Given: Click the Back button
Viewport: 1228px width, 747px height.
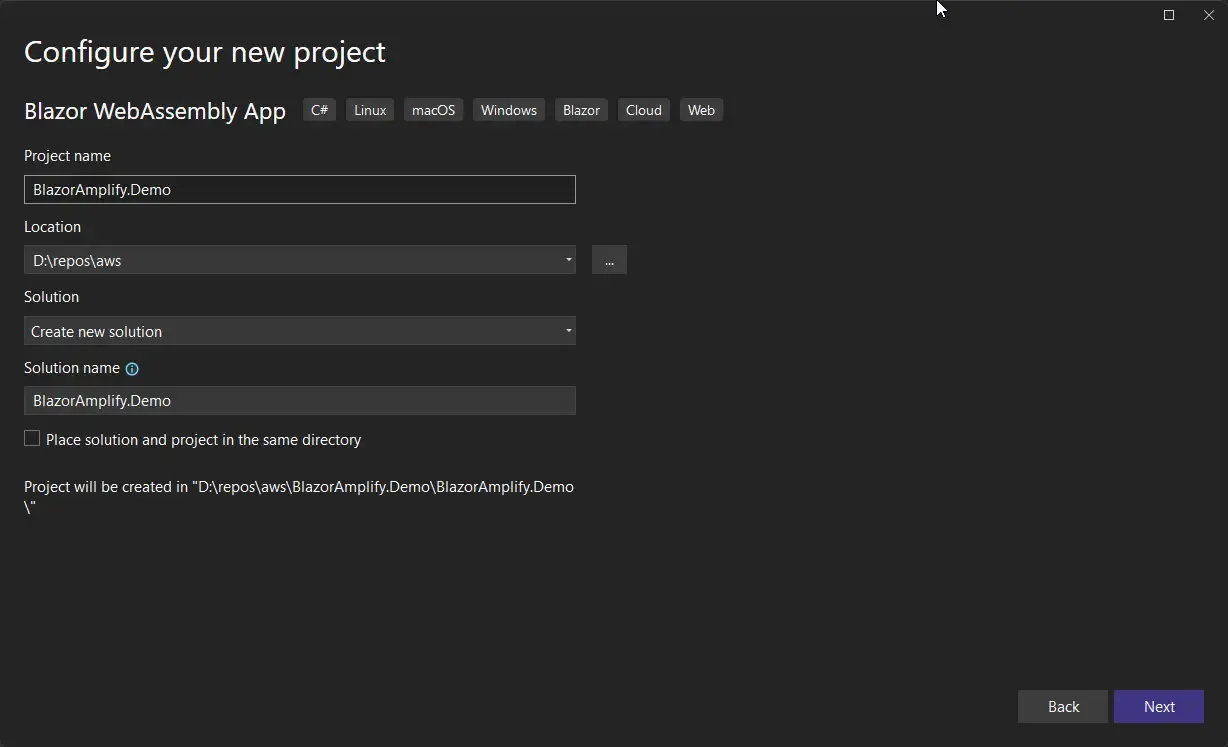Looking at the screenshot, I should 1062,706.
